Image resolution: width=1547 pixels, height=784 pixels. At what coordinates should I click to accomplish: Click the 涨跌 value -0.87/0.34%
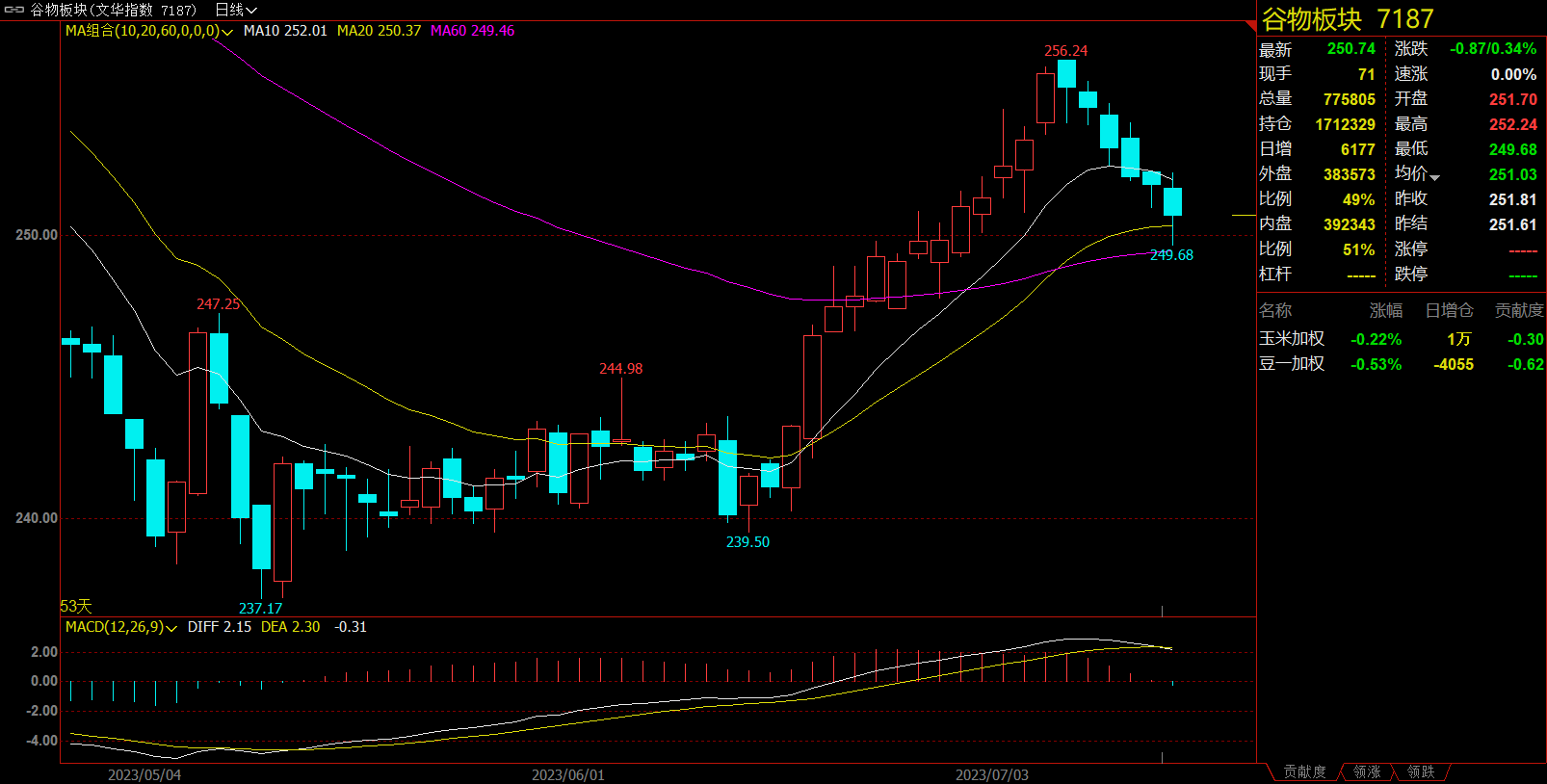1493,49
